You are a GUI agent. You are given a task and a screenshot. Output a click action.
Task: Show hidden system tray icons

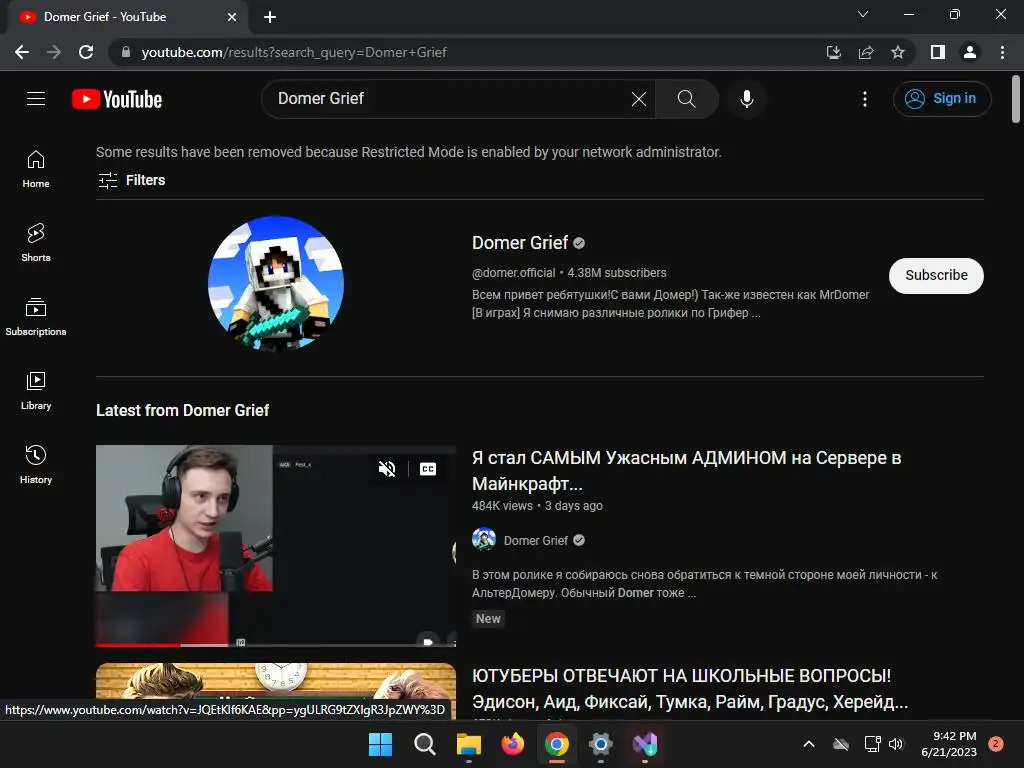(x=808, y=744)
